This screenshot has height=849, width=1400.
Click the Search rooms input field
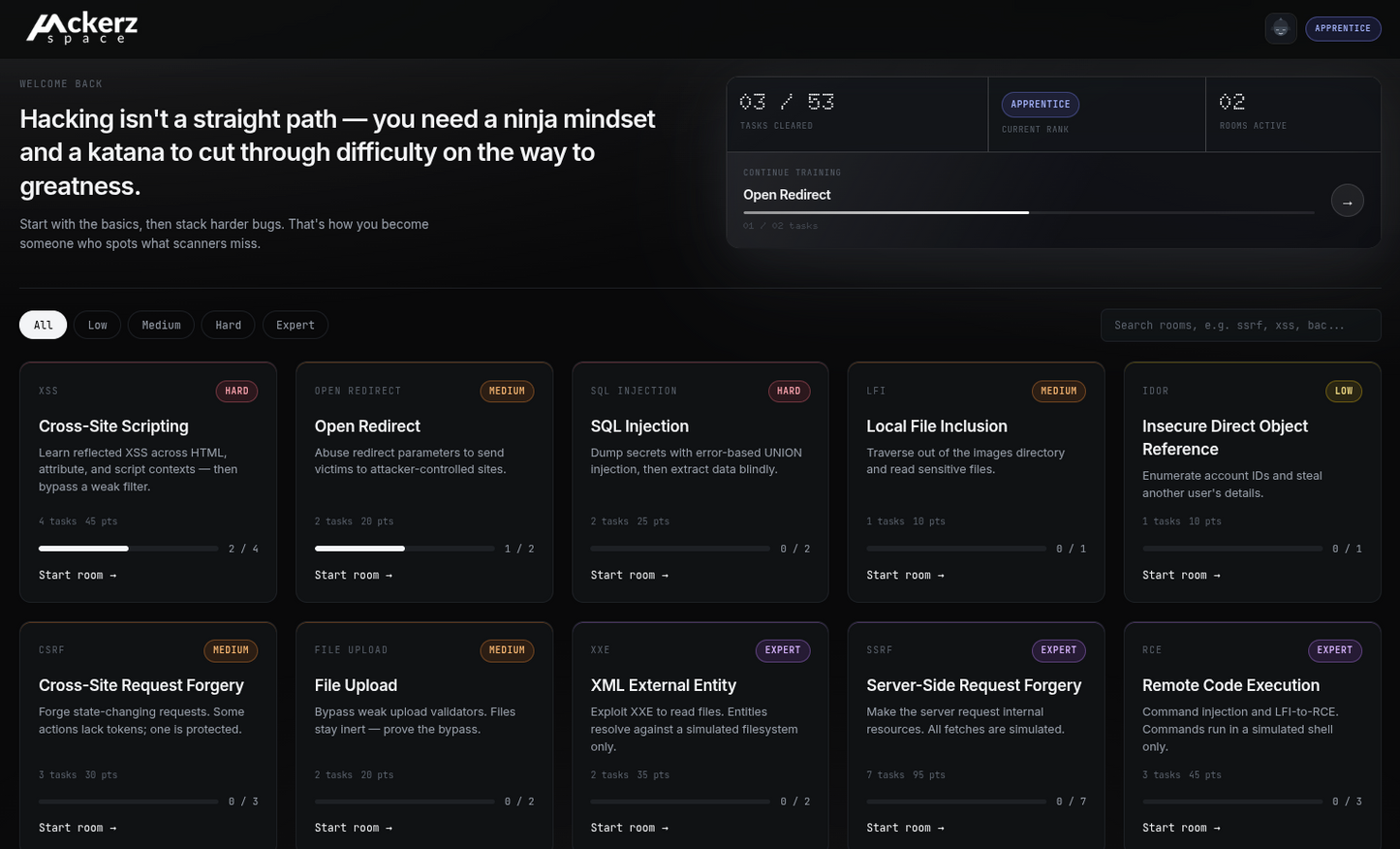1240,325
